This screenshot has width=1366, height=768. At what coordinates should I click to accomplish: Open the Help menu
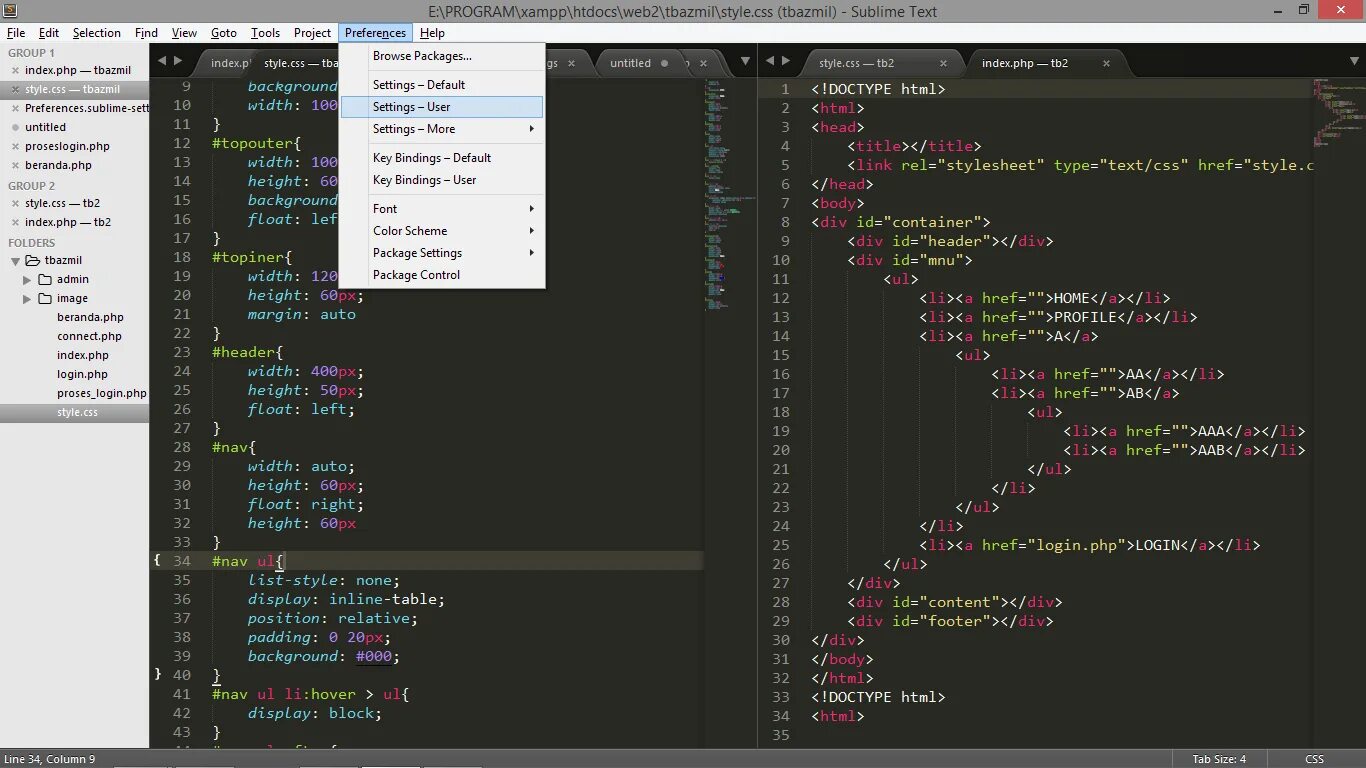click(433, 33)
